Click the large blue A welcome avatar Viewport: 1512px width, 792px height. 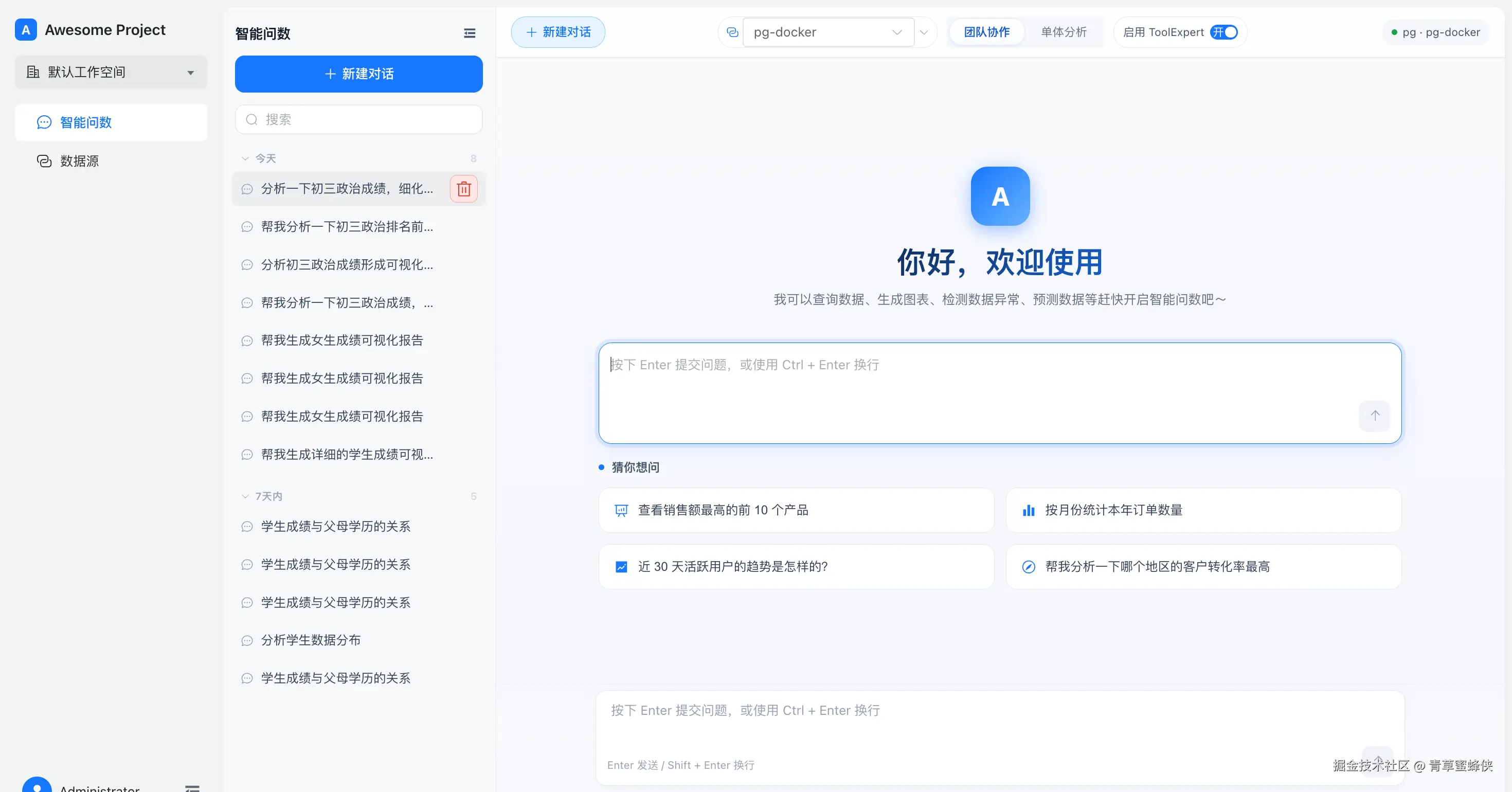pyautogui.click(x=1000, y=196)
